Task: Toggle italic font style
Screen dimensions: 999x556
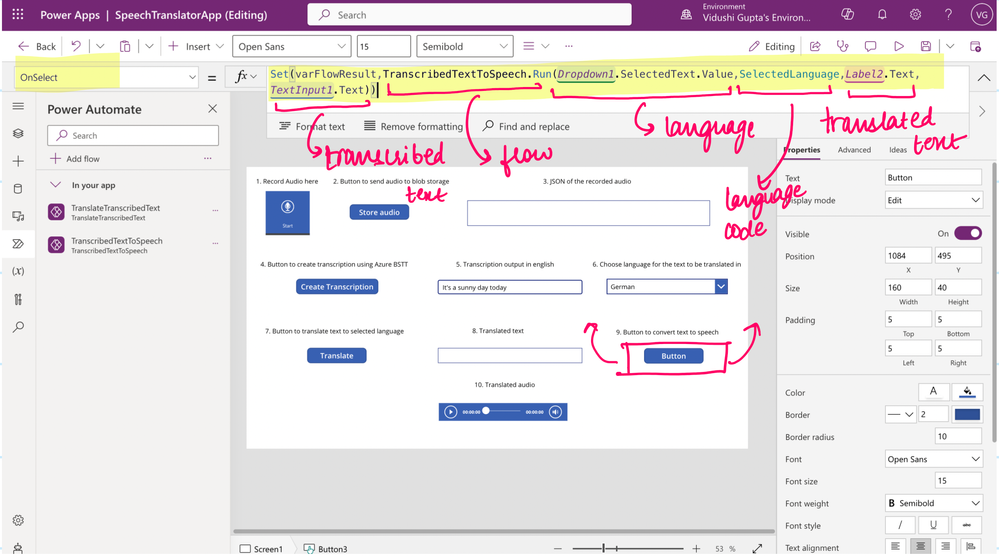Action: click(x=900, y=525)
